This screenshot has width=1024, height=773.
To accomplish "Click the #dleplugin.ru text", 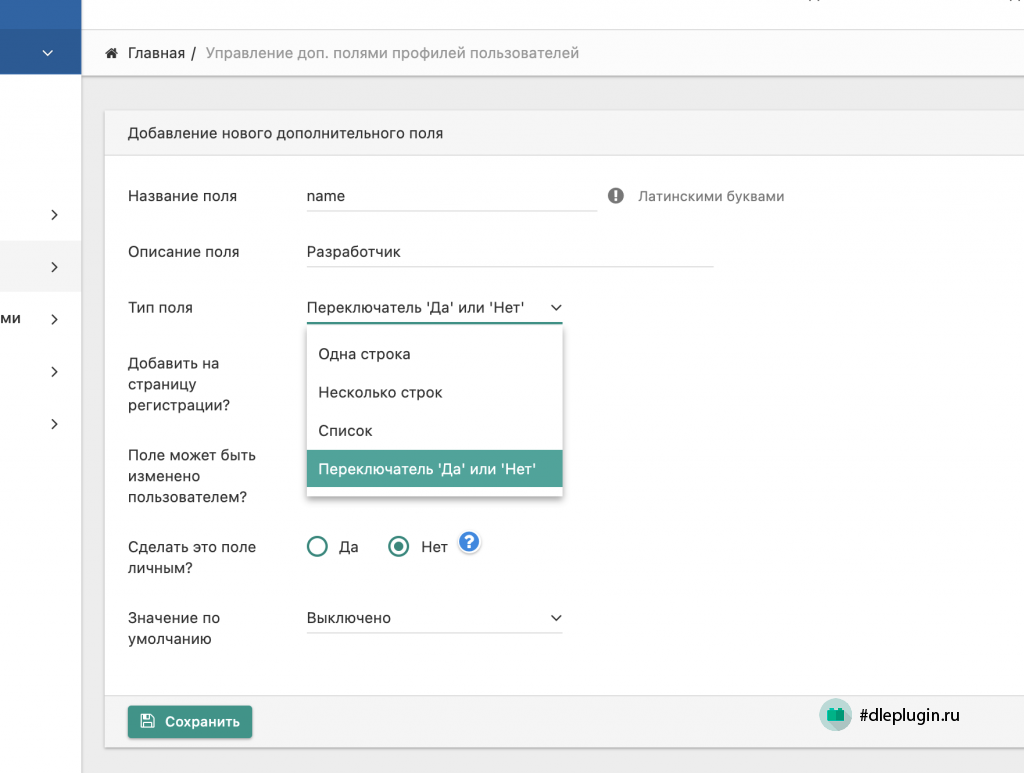I will 910,716.
